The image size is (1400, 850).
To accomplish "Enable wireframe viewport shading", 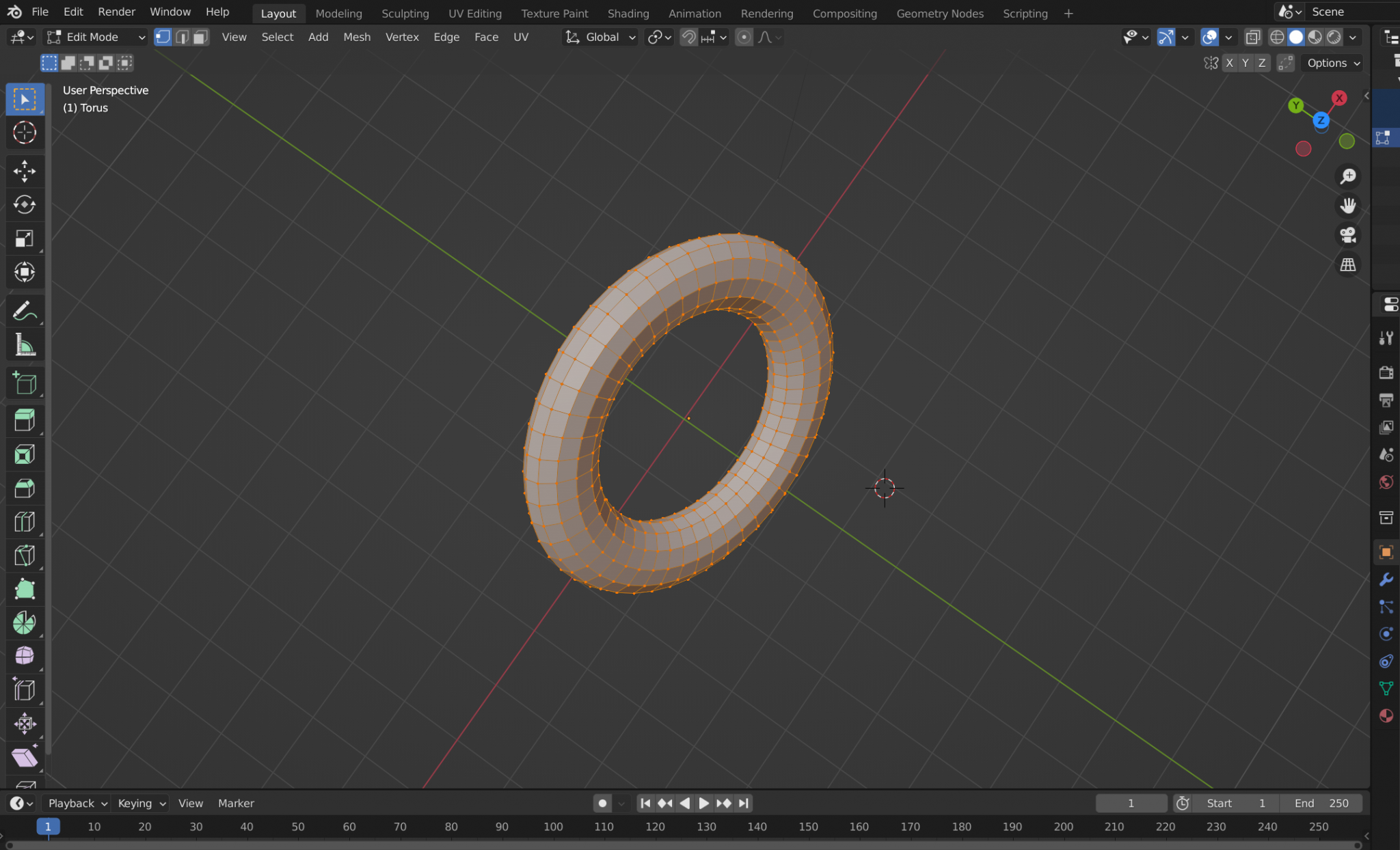I will point(1278,37).
